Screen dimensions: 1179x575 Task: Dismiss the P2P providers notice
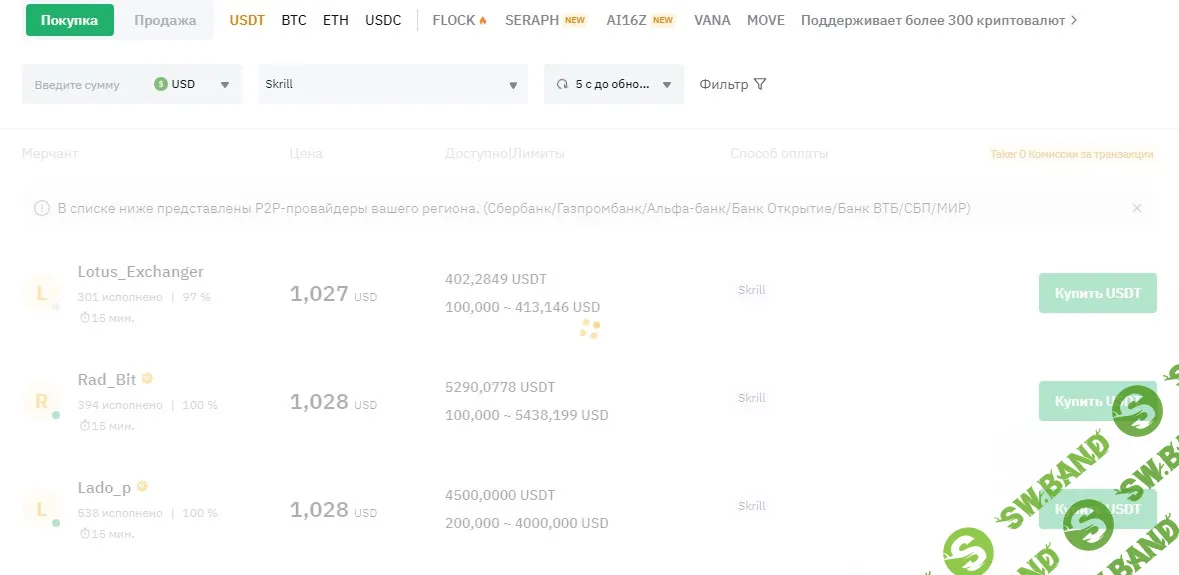click(x=1136, y=208)
